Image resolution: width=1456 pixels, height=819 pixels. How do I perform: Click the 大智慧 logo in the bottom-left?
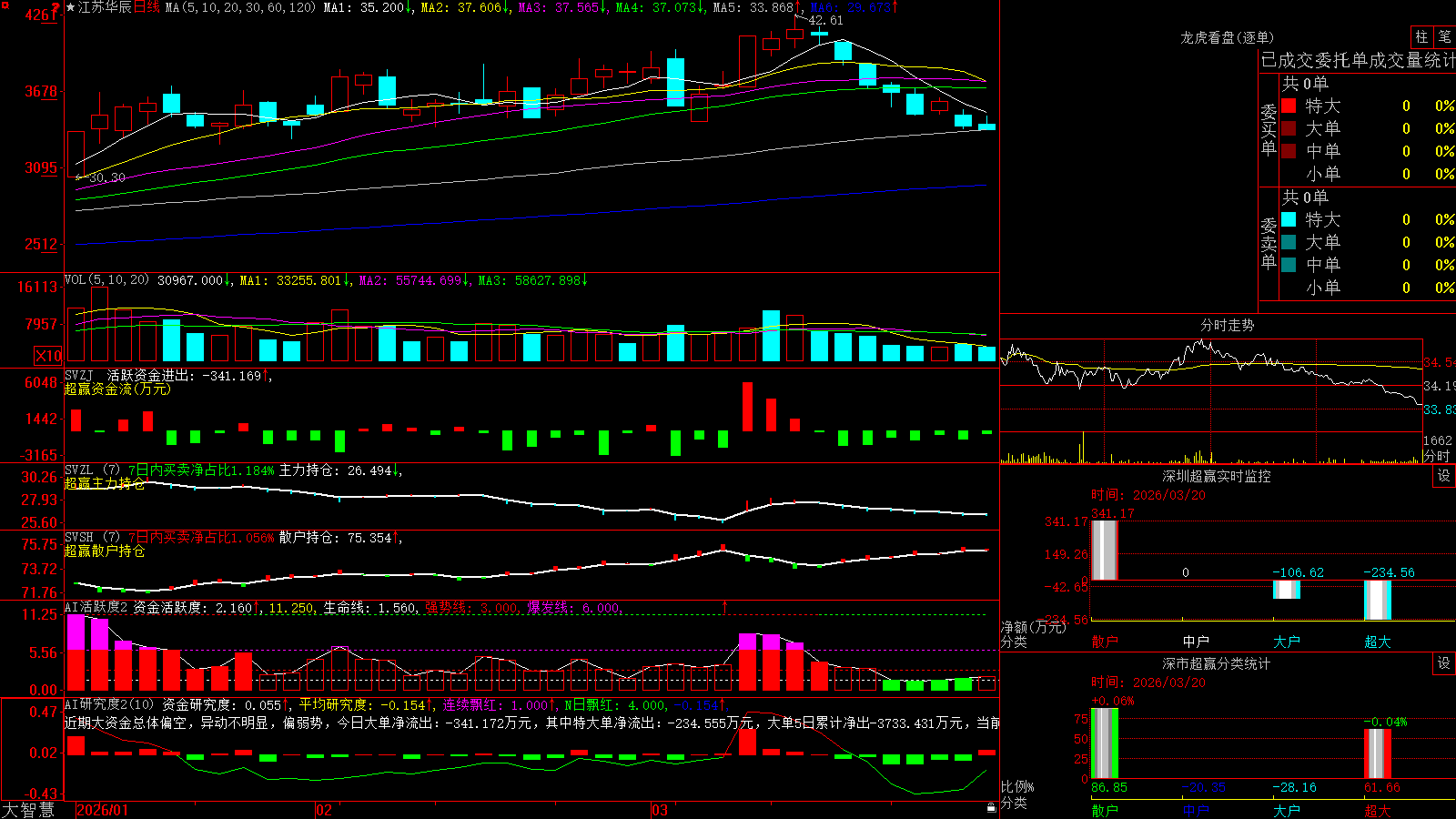[x=28, y=810]
